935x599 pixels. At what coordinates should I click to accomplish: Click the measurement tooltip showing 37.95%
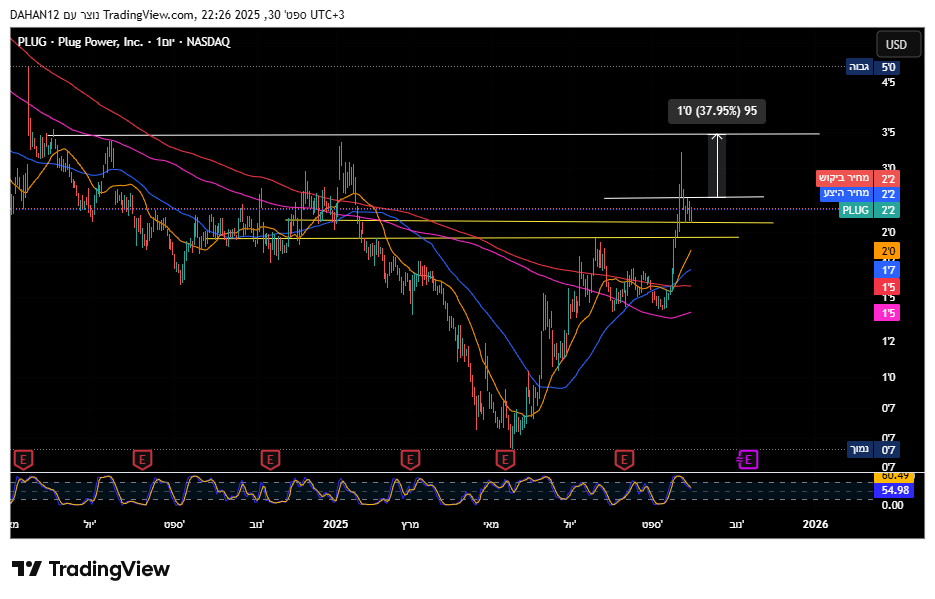tap(717, 111)
